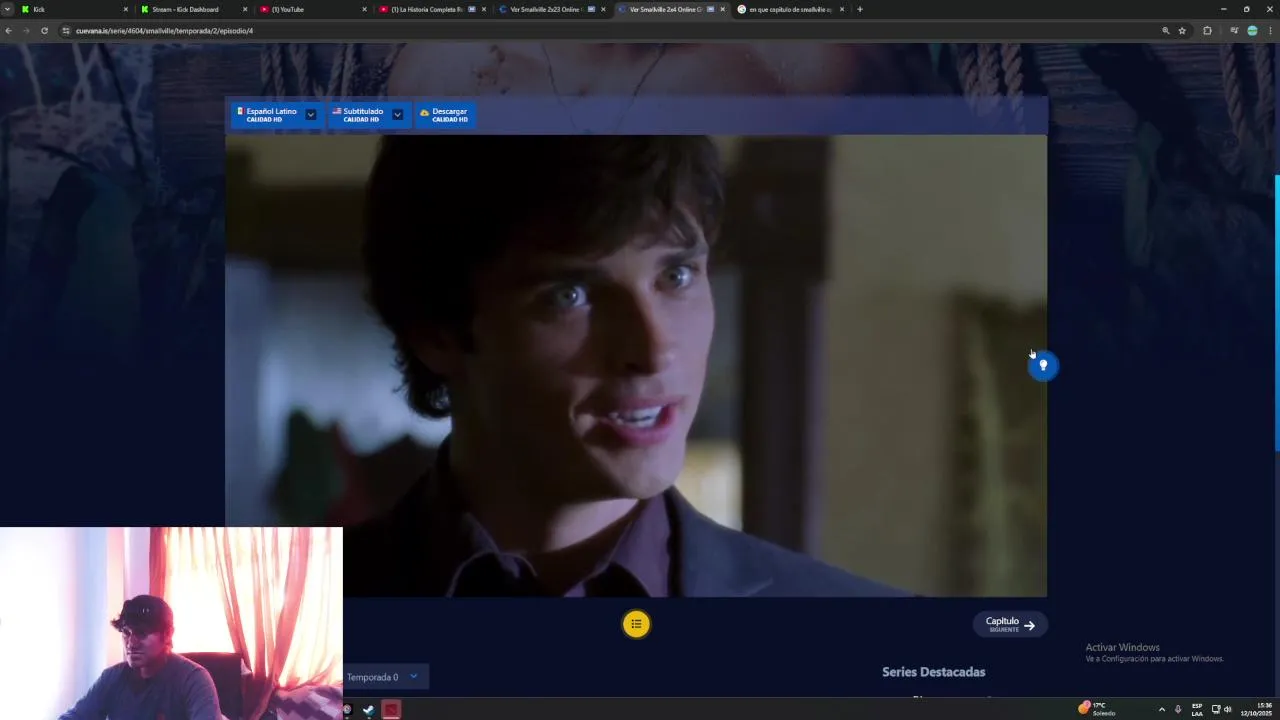This screenshot has height=720, width=1280.
Task: Click the microphone tray icon
Action: pyautogui.click(x=1178, y=709)
